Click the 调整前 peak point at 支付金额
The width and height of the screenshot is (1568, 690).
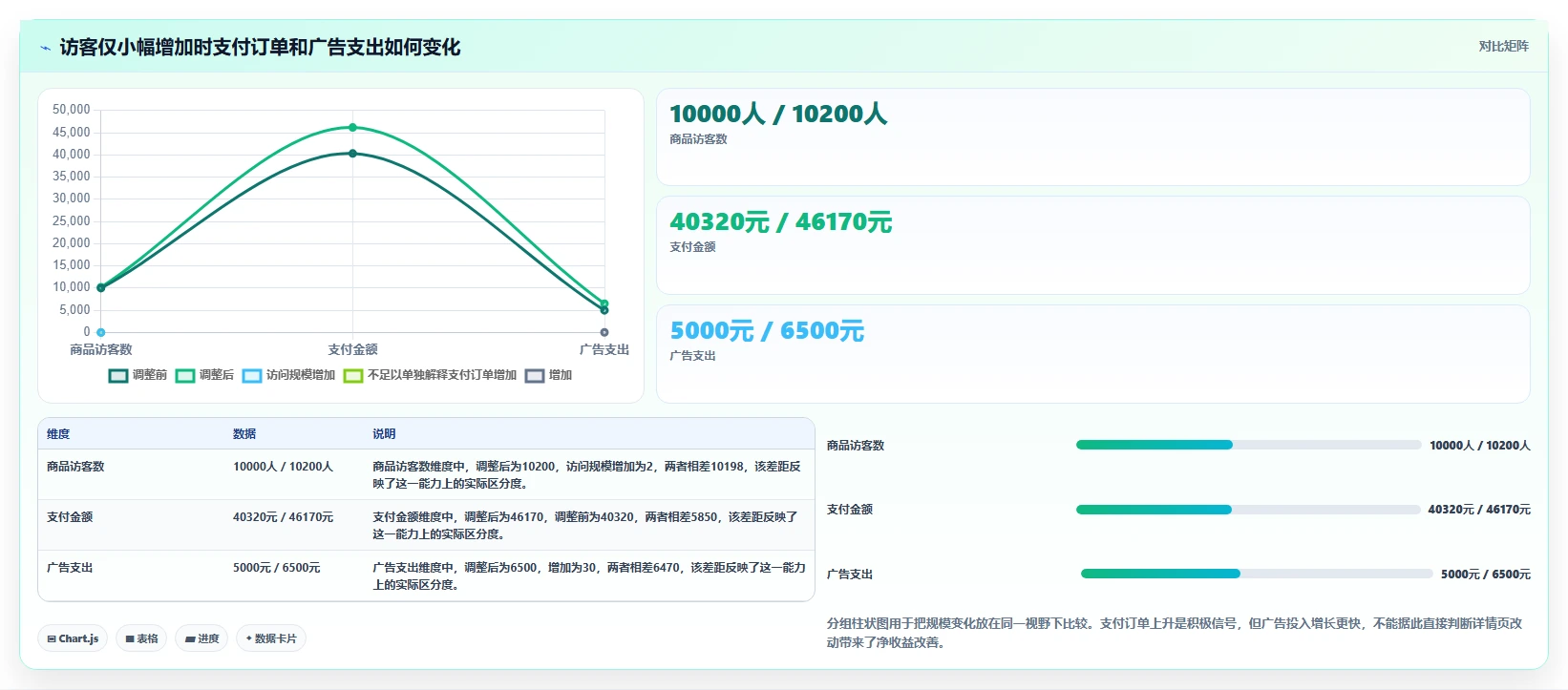pos(352,153)
